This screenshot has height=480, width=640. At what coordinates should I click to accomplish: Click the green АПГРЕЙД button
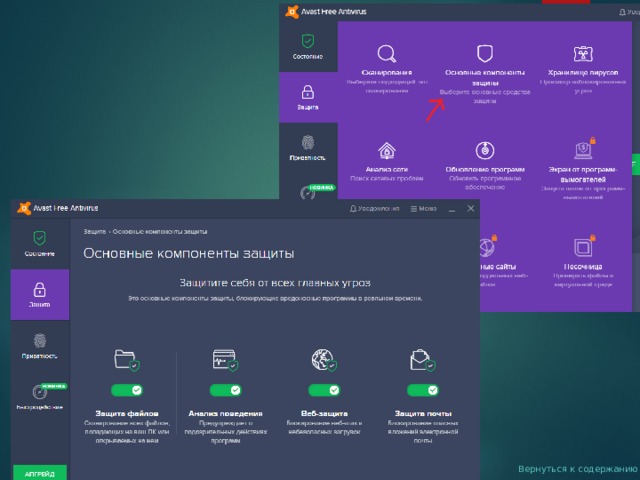click(40, 473)
